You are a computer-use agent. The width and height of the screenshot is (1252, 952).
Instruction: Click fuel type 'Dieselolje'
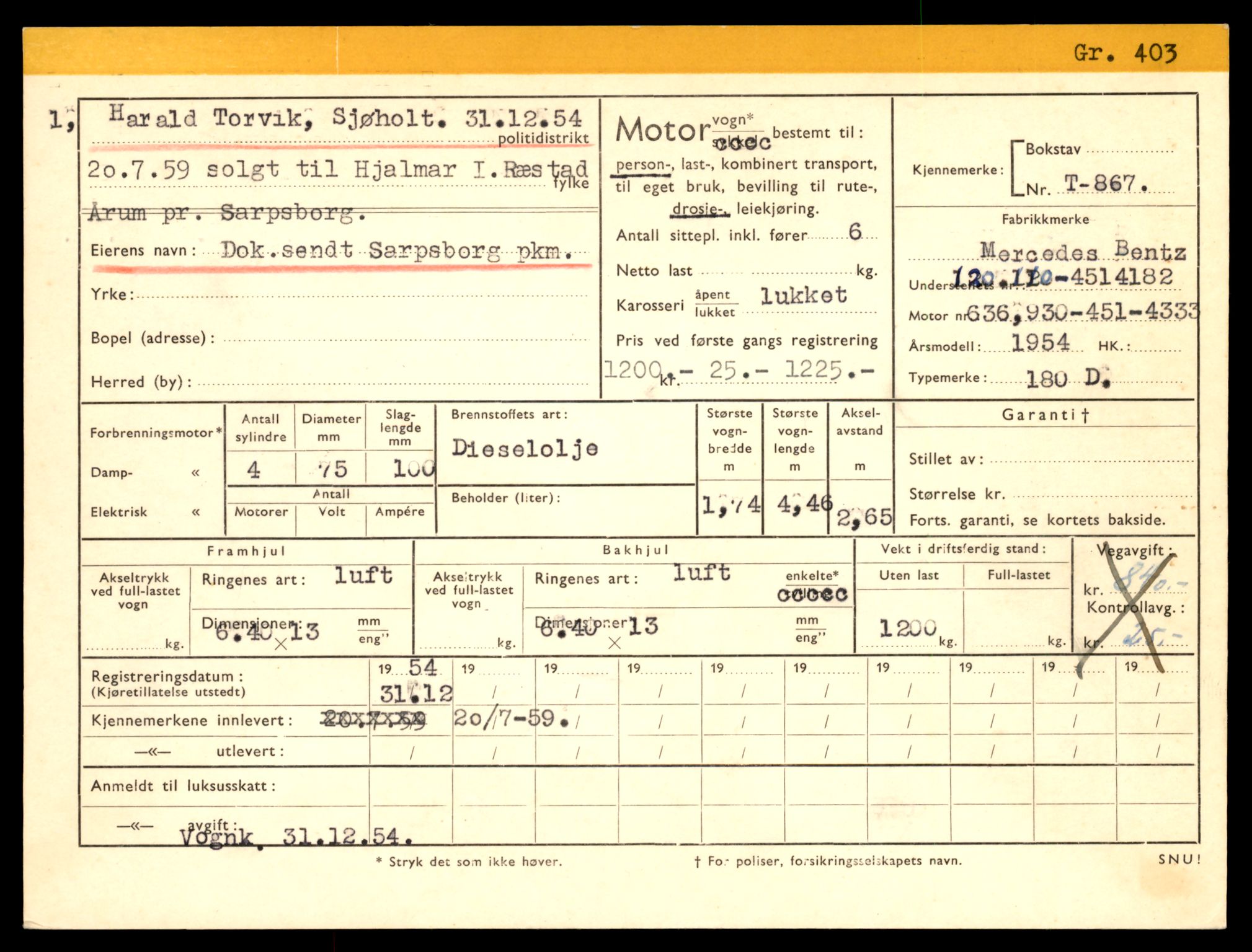pos(525,447)
